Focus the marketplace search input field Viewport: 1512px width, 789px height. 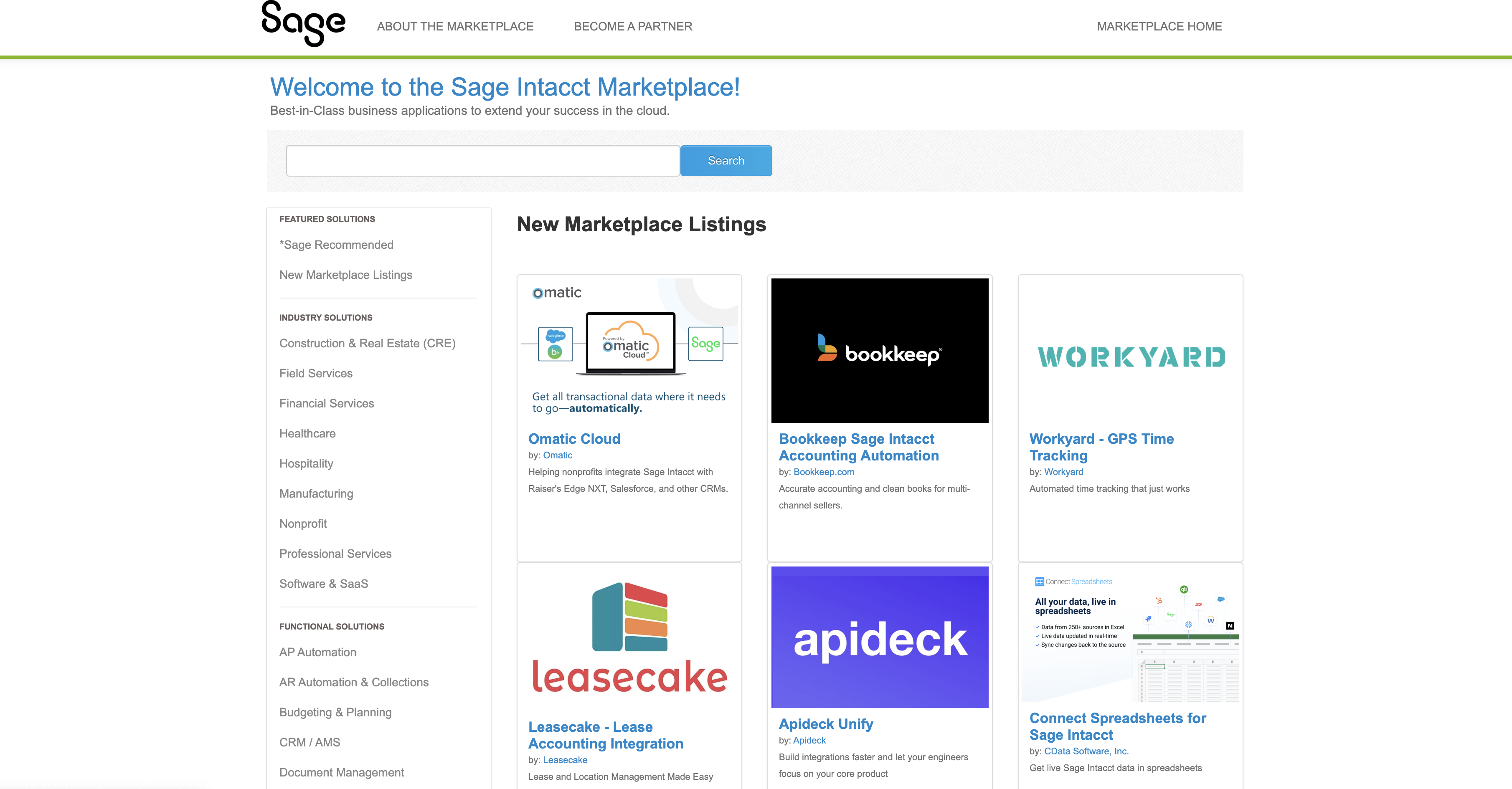pyautogui.click(x=482, y=161)
